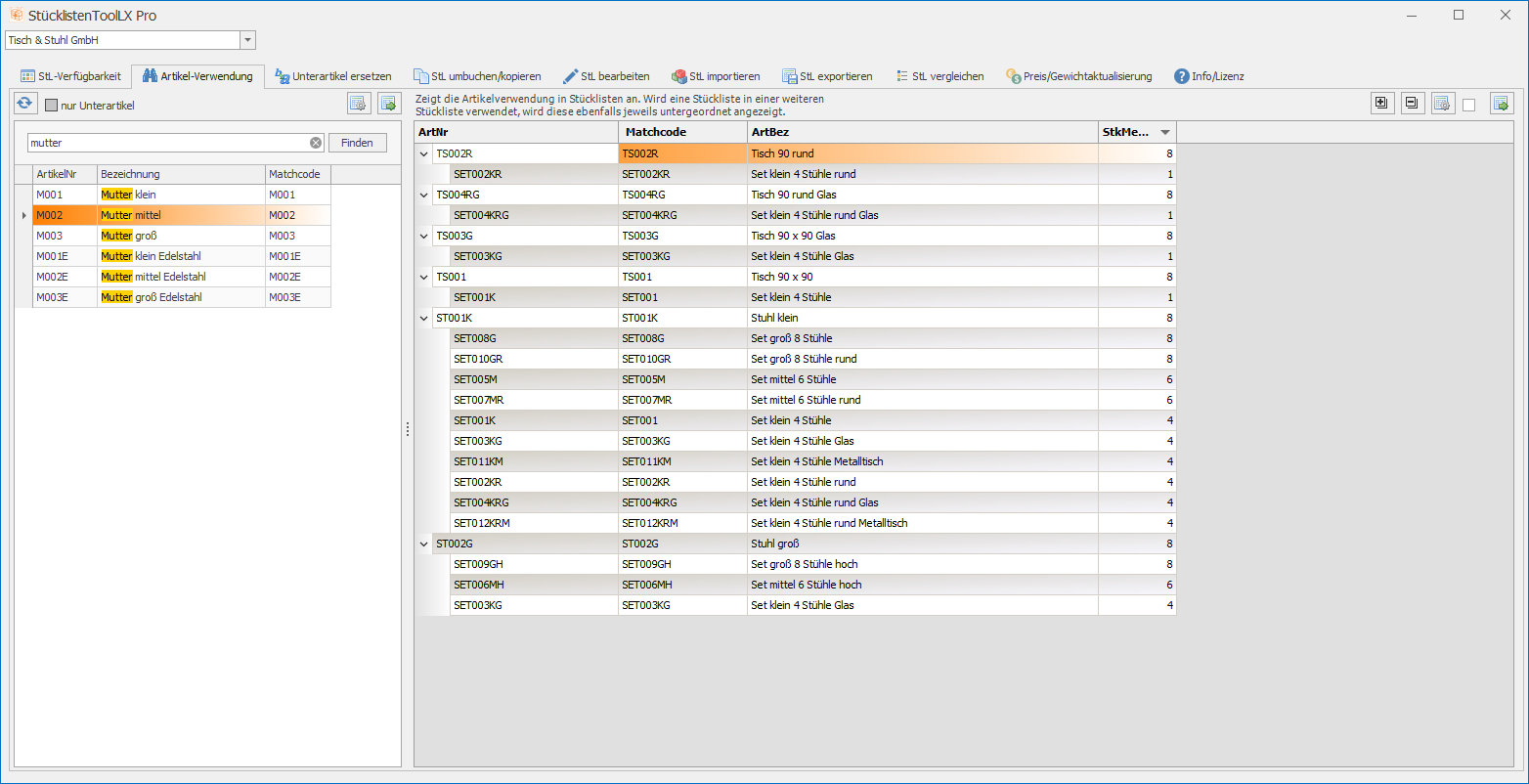
Task: Open the 'StL exportieren' tab
Action: point(827,76)
